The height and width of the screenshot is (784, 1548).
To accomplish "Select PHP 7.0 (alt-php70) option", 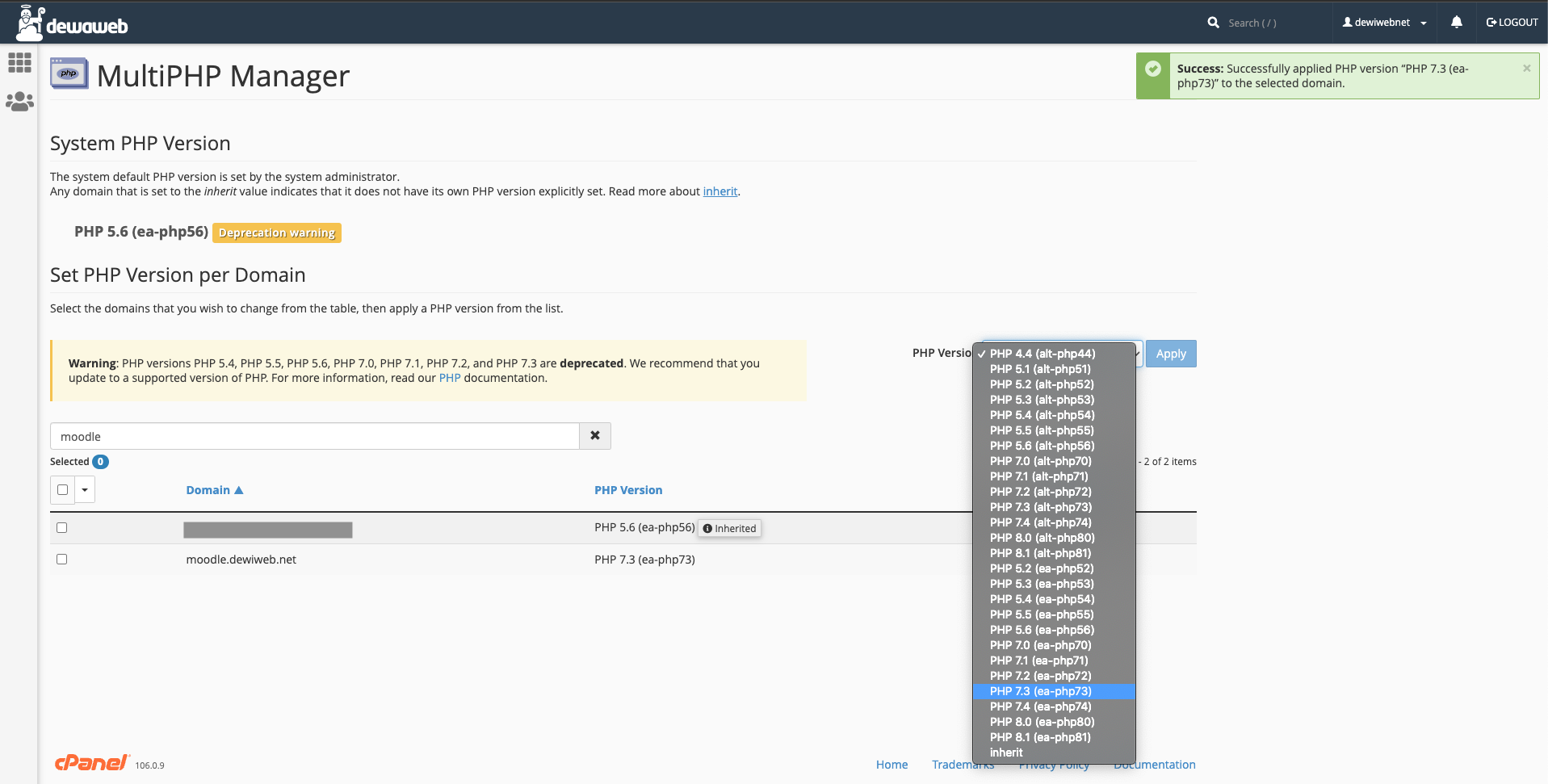I will [1054, 461].
